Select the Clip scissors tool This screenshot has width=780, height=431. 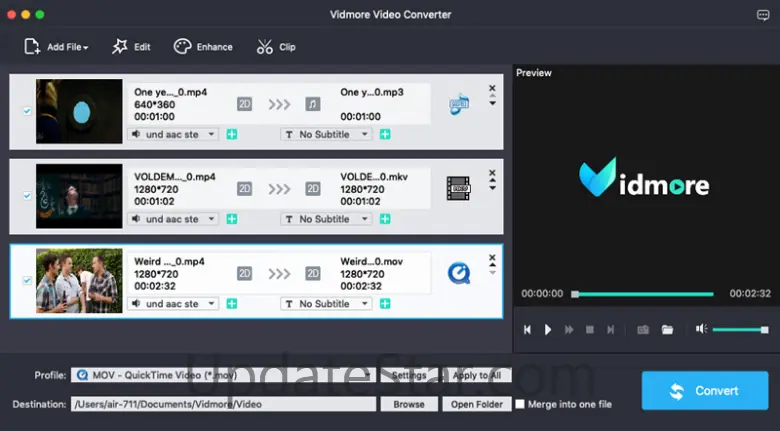pyautogui.click(x=276, y=47)
